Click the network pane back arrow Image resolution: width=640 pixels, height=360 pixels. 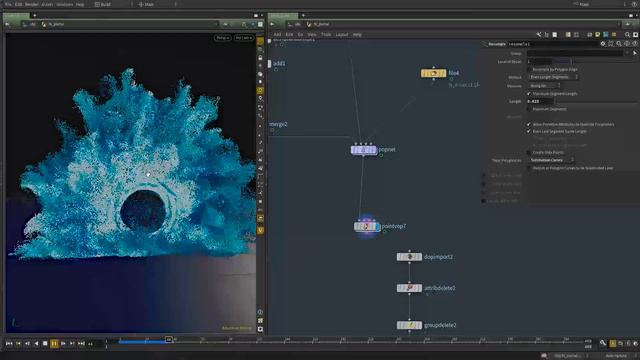272,24
